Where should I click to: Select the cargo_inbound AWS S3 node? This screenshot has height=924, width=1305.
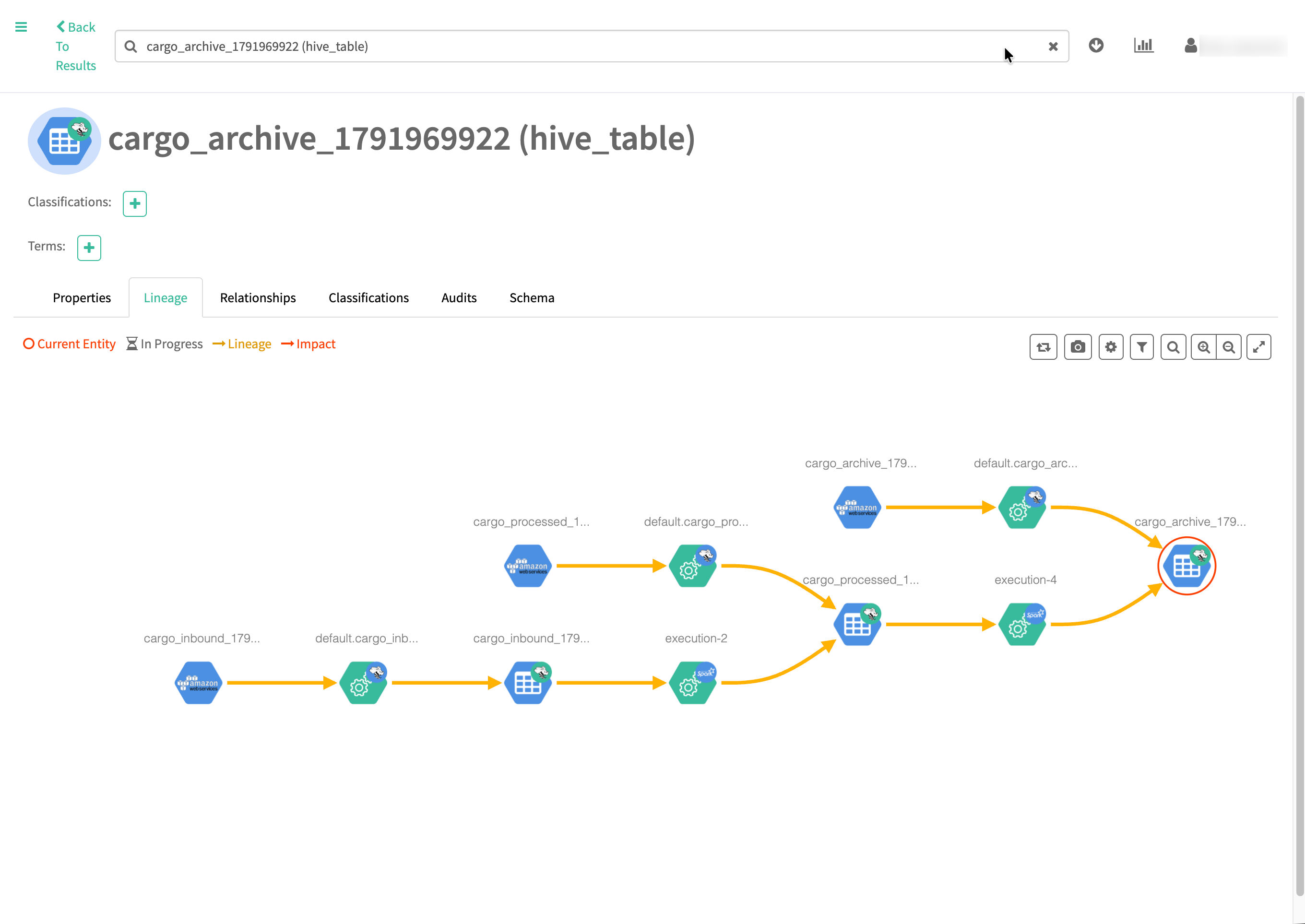pyautogui.click(x=198, y=683)
